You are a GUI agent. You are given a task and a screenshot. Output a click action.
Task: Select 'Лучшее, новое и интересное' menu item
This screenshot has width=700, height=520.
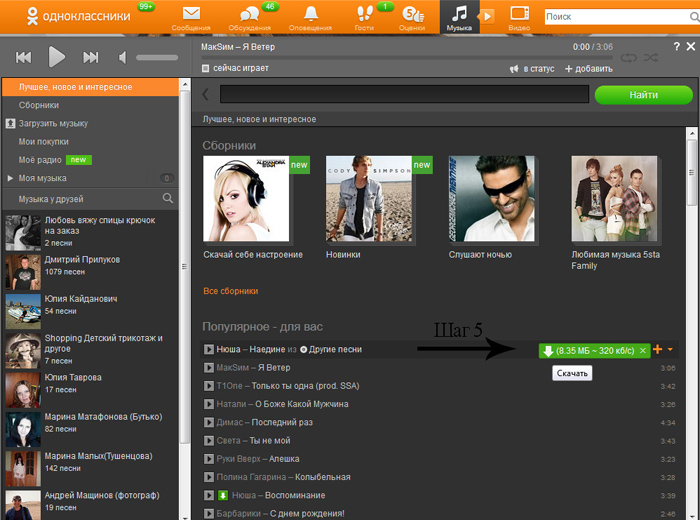pyautogui.click(x=91, y=87)
